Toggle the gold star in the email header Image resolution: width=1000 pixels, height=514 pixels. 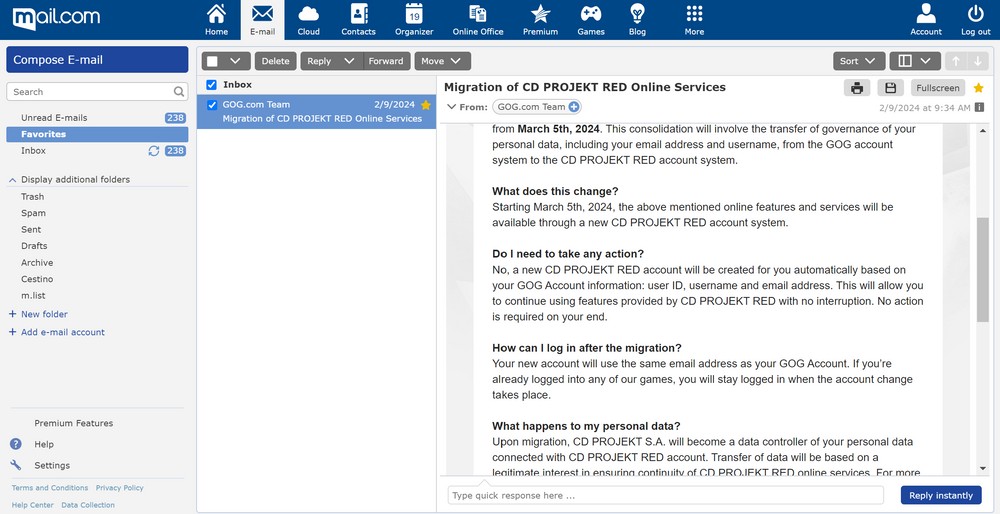[978, 87]
